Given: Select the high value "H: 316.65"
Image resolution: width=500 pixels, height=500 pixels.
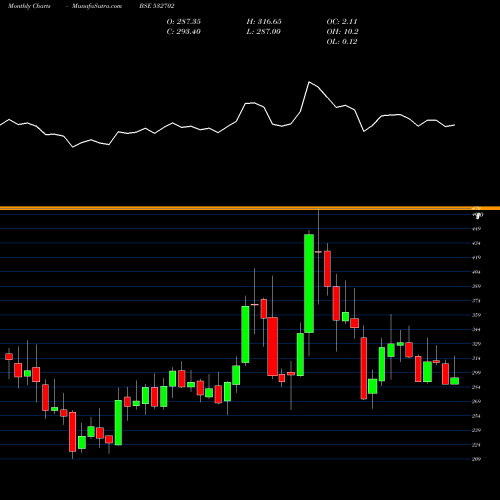Looking at the screenshot, I should click(264, 22).
